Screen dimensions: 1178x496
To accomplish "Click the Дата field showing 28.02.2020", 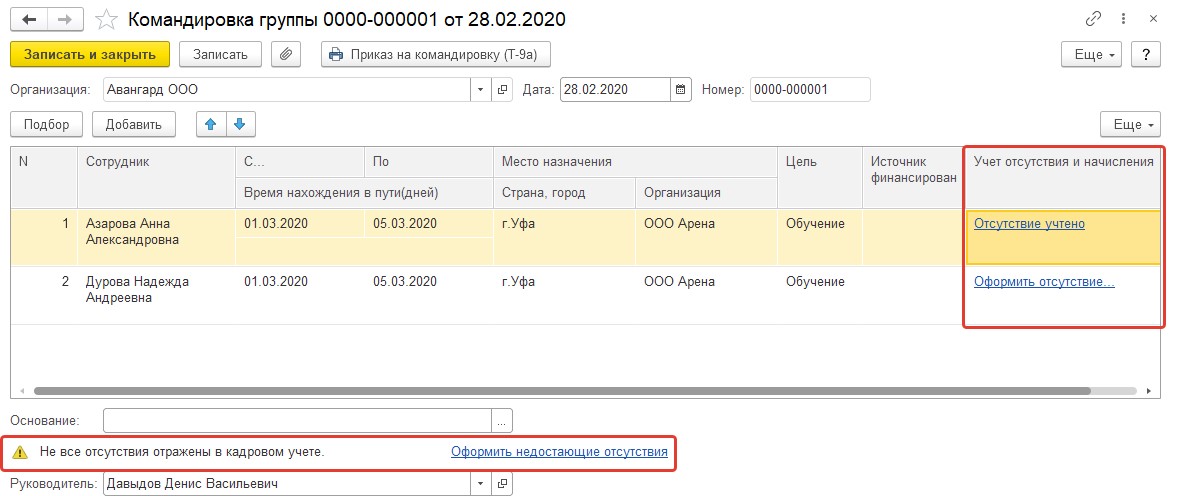I will (615, 89).
